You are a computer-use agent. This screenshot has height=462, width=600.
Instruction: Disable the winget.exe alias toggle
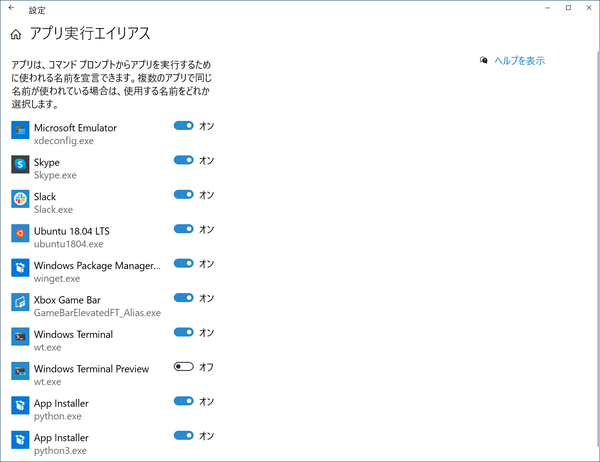(184, 264)
